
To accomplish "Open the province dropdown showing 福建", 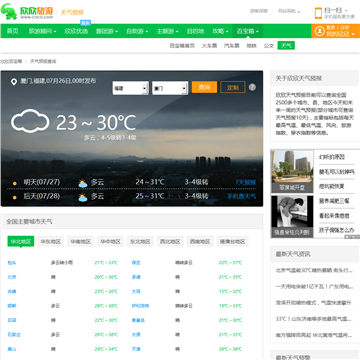I will pos(130,88).
